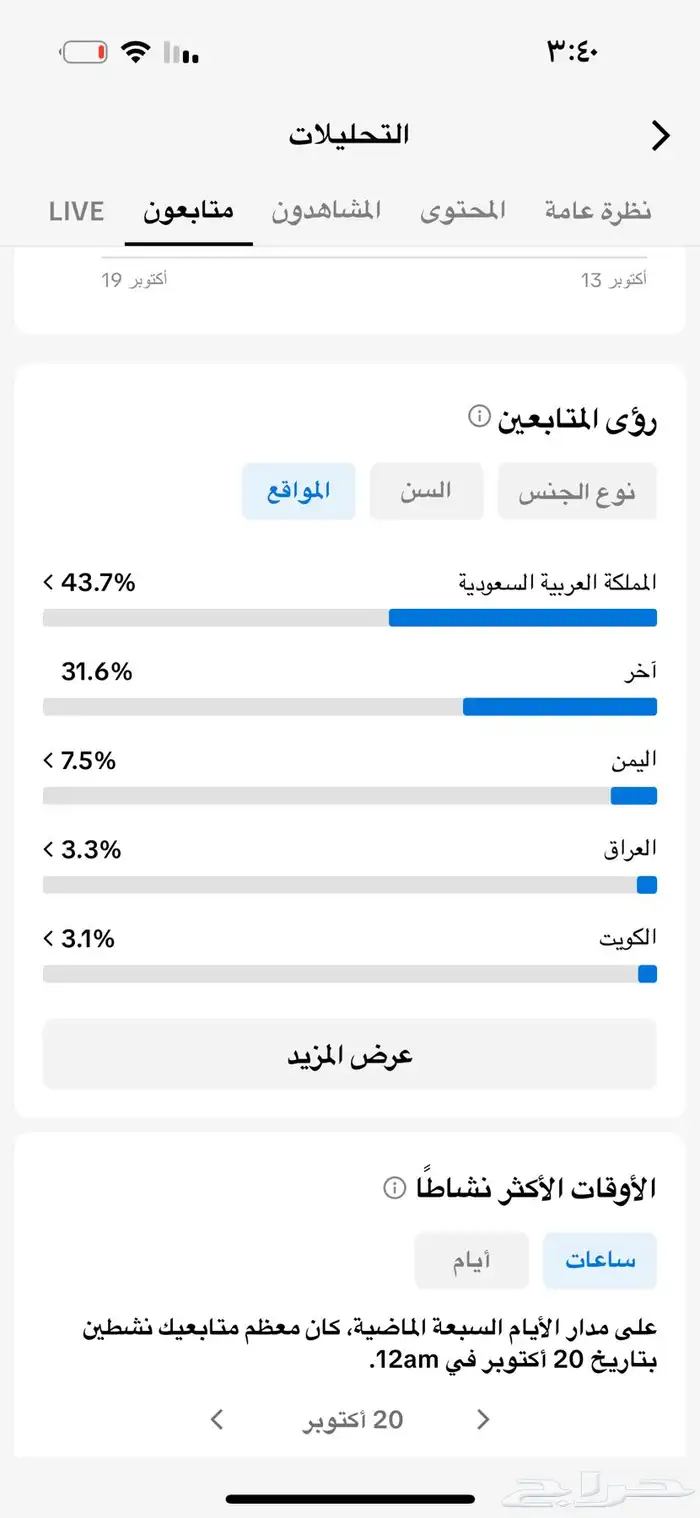Tap the back arrow to leave Analytics
Screen dimensions: 700x1518
(x=659, y=134)
